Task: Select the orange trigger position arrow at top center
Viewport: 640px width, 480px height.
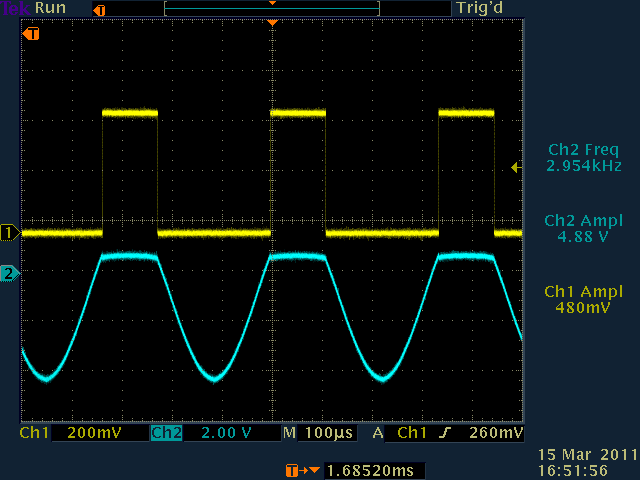Action: (271, 22)
